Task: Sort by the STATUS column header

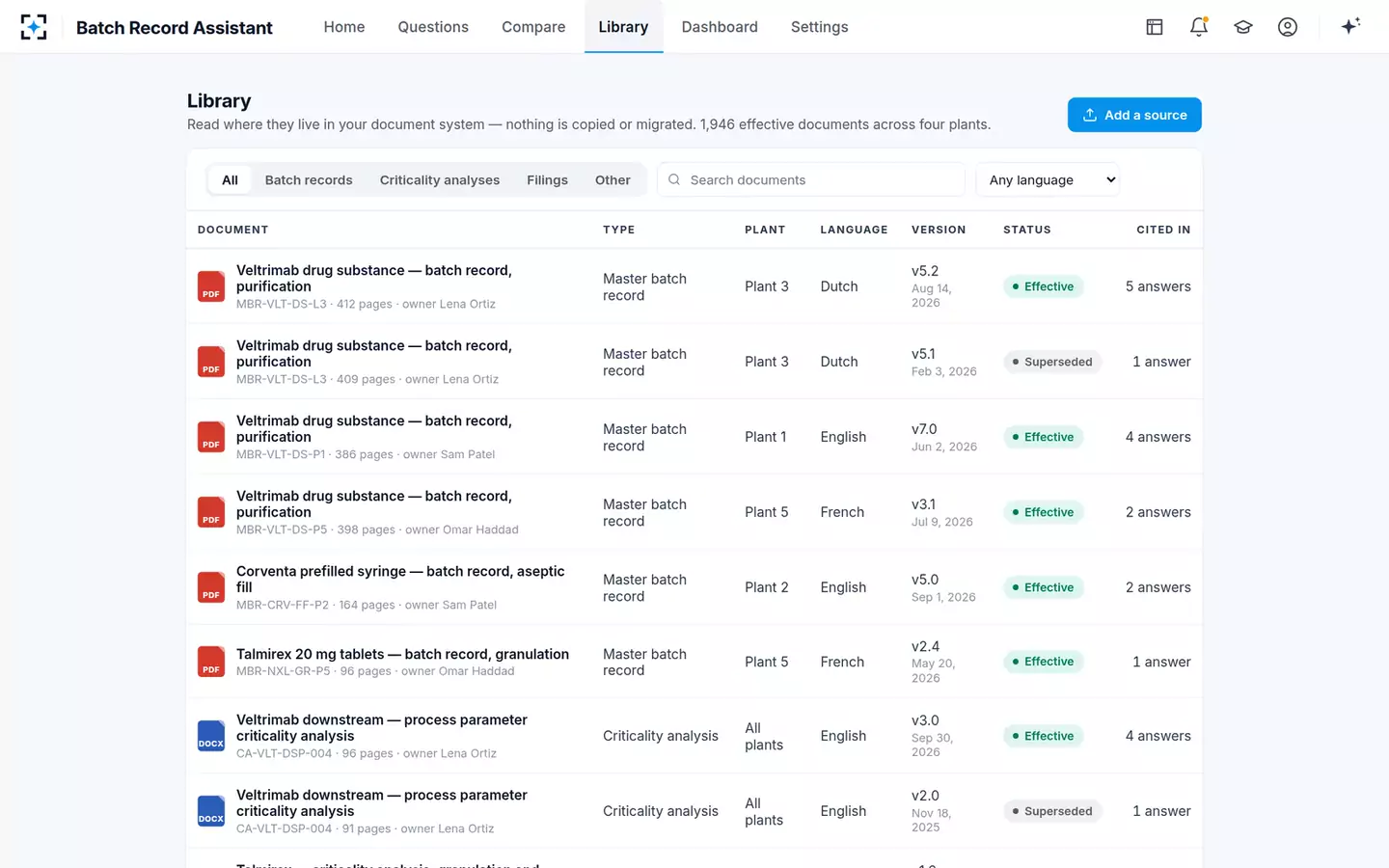Action: coord(1027,230)
